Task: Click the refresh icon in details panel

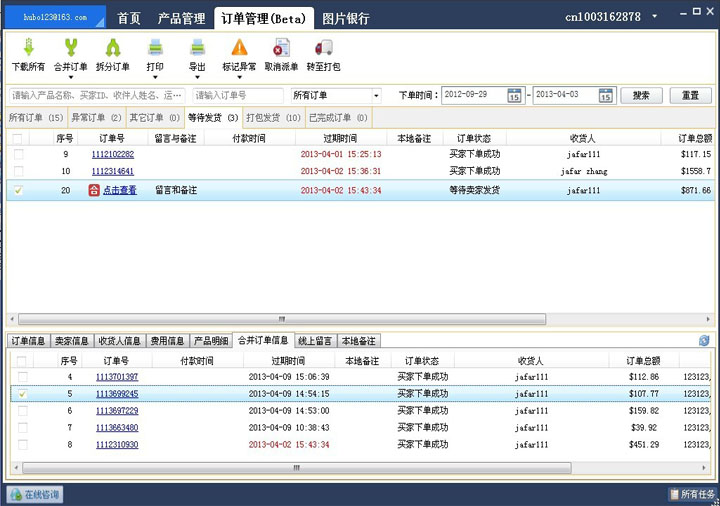Action: (x=704, y=340)
